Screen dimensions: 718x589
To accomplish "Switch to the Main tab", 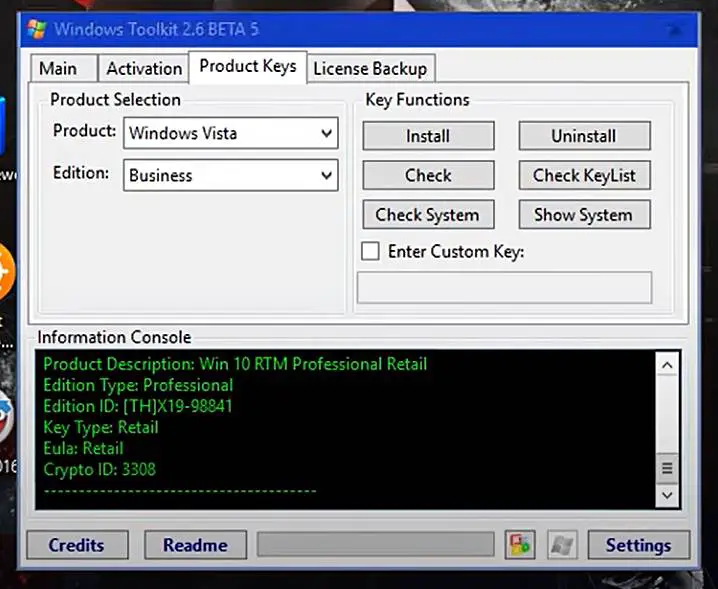I will (x=64, y=69).
